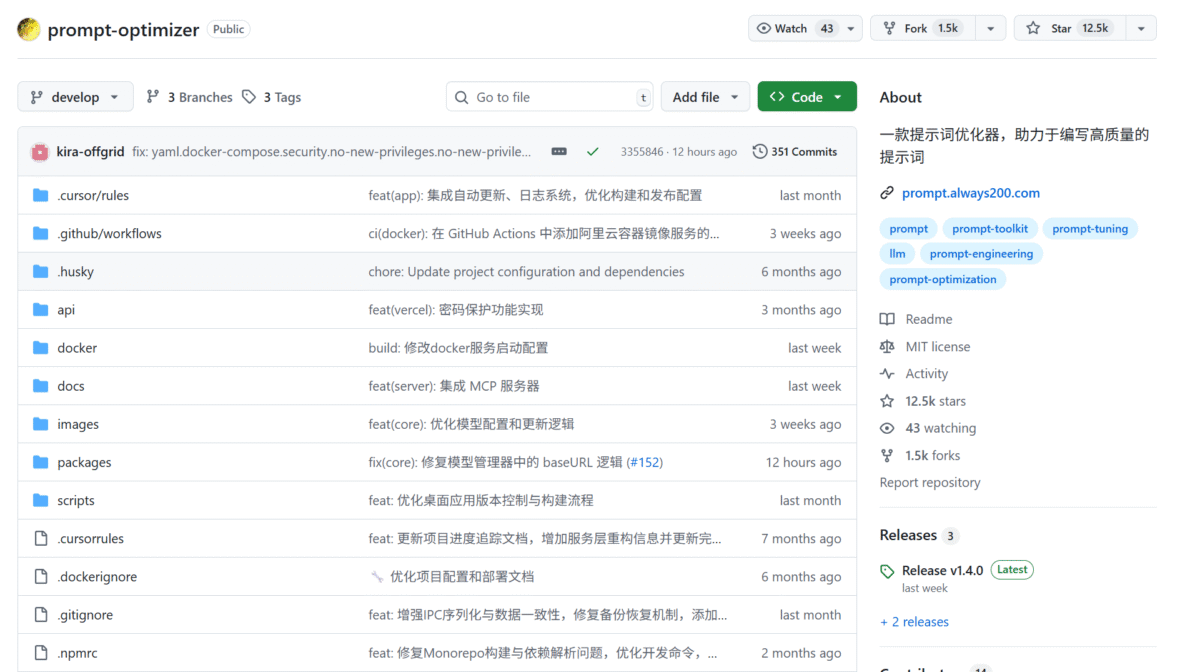Click the .cursorrules file icon
This screenshot has width=1200, height=672.
pyautogui.click(x=41, y=538)
